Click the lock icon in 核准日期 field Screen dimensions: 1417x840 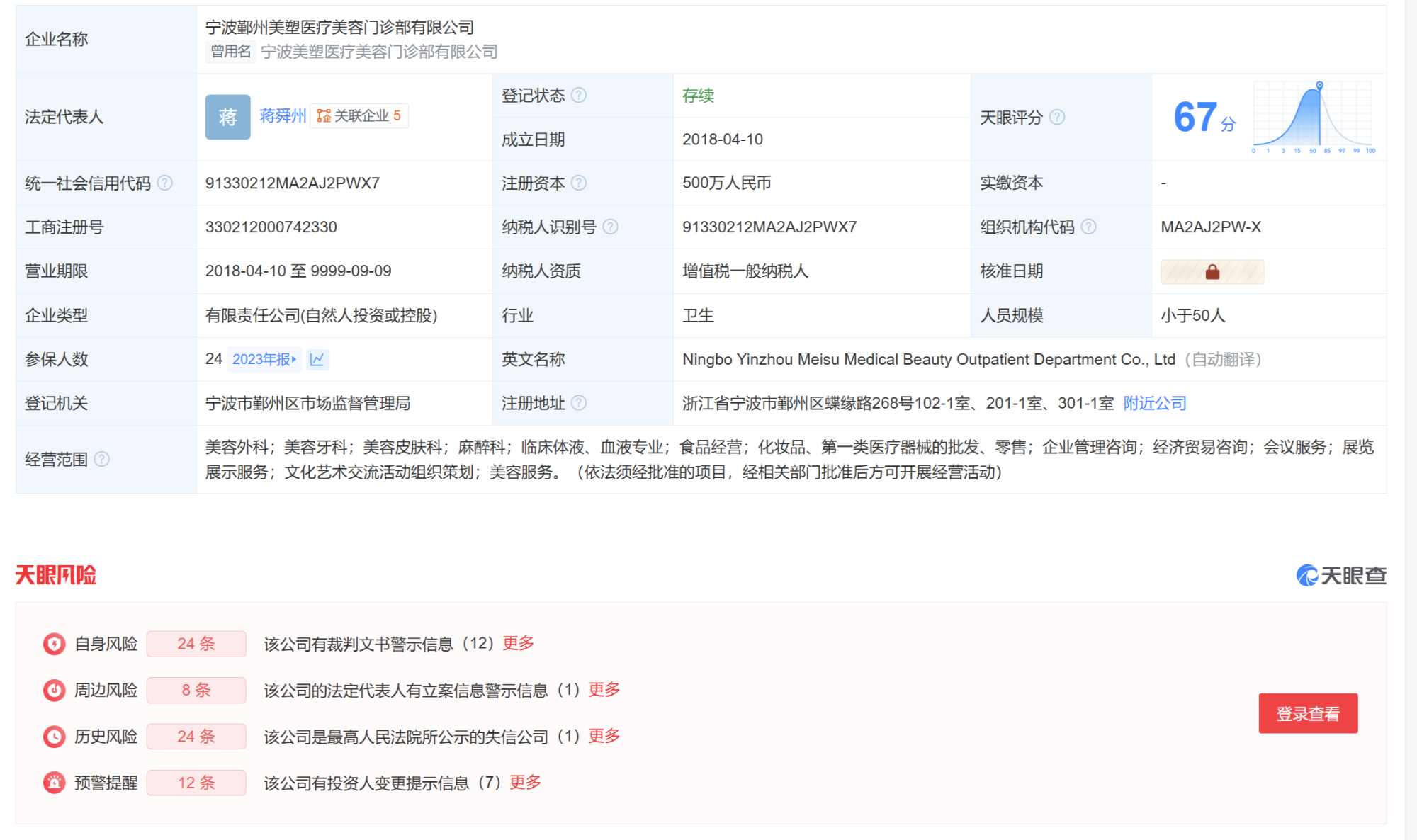click(1212, 271)
